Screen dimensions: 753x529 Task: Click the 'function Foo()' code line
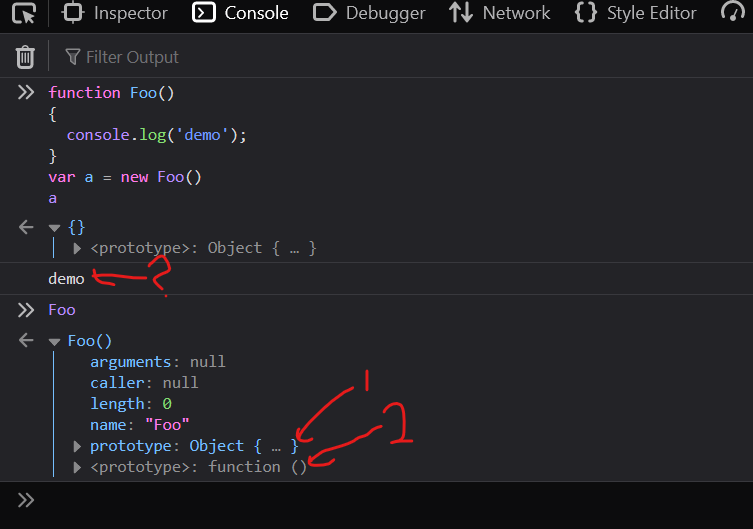tap(111, 93)
